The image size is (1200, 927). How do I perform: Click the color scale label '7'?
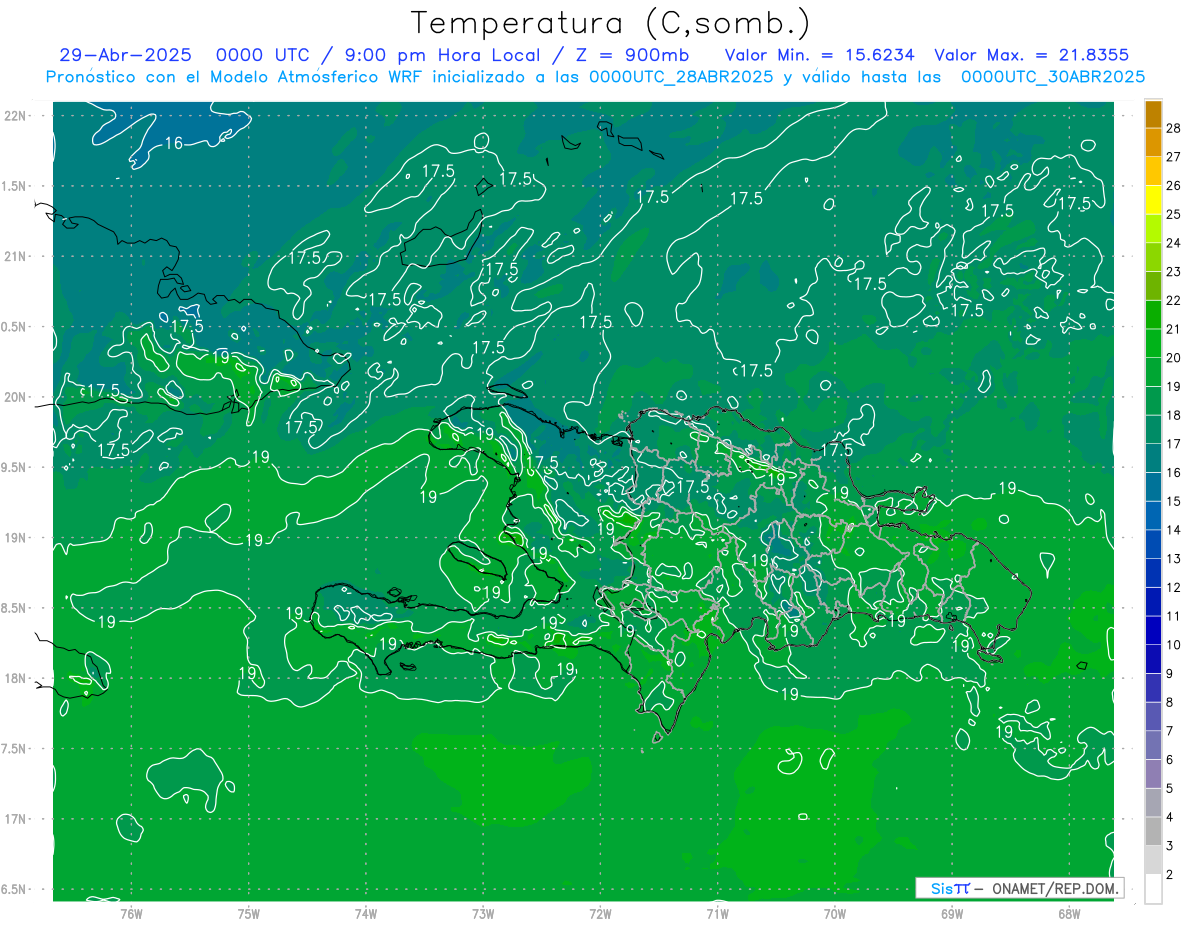[x=1170, y=731]
